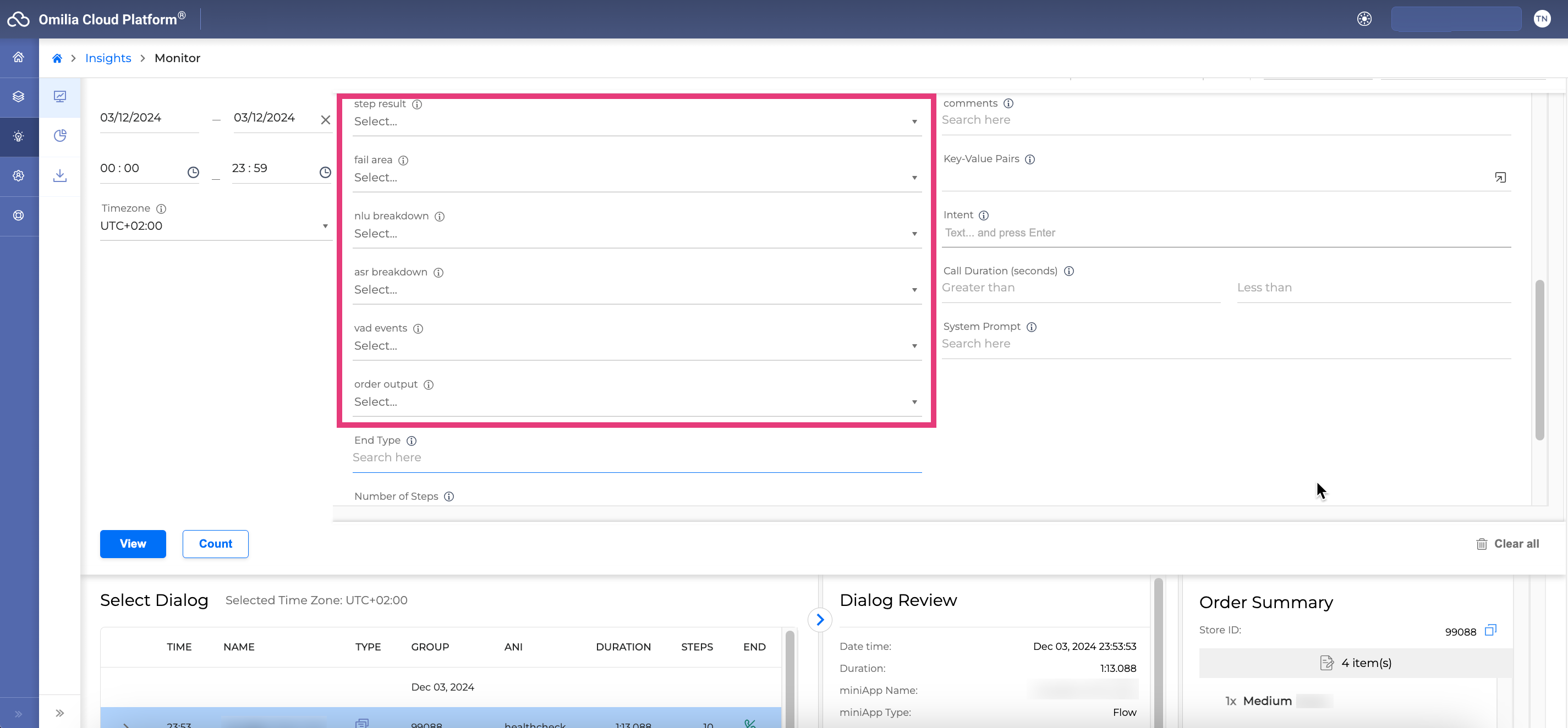1568x728 pixels.
Task: Collapse panel with the blue chevron arrow
Action: coord(820,620)
